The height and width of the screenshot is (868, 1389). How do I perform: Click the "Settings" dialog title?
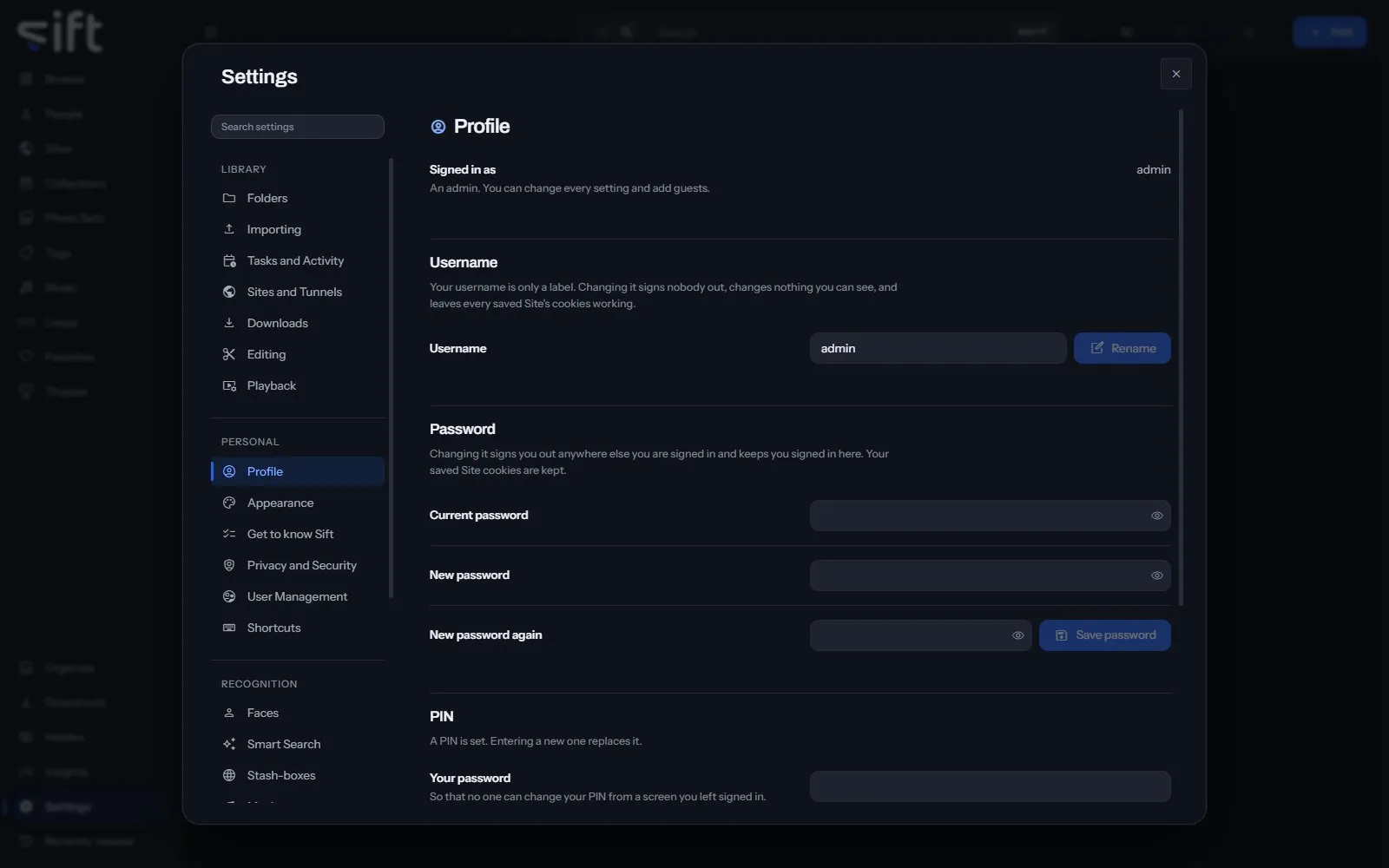[260, 76]
